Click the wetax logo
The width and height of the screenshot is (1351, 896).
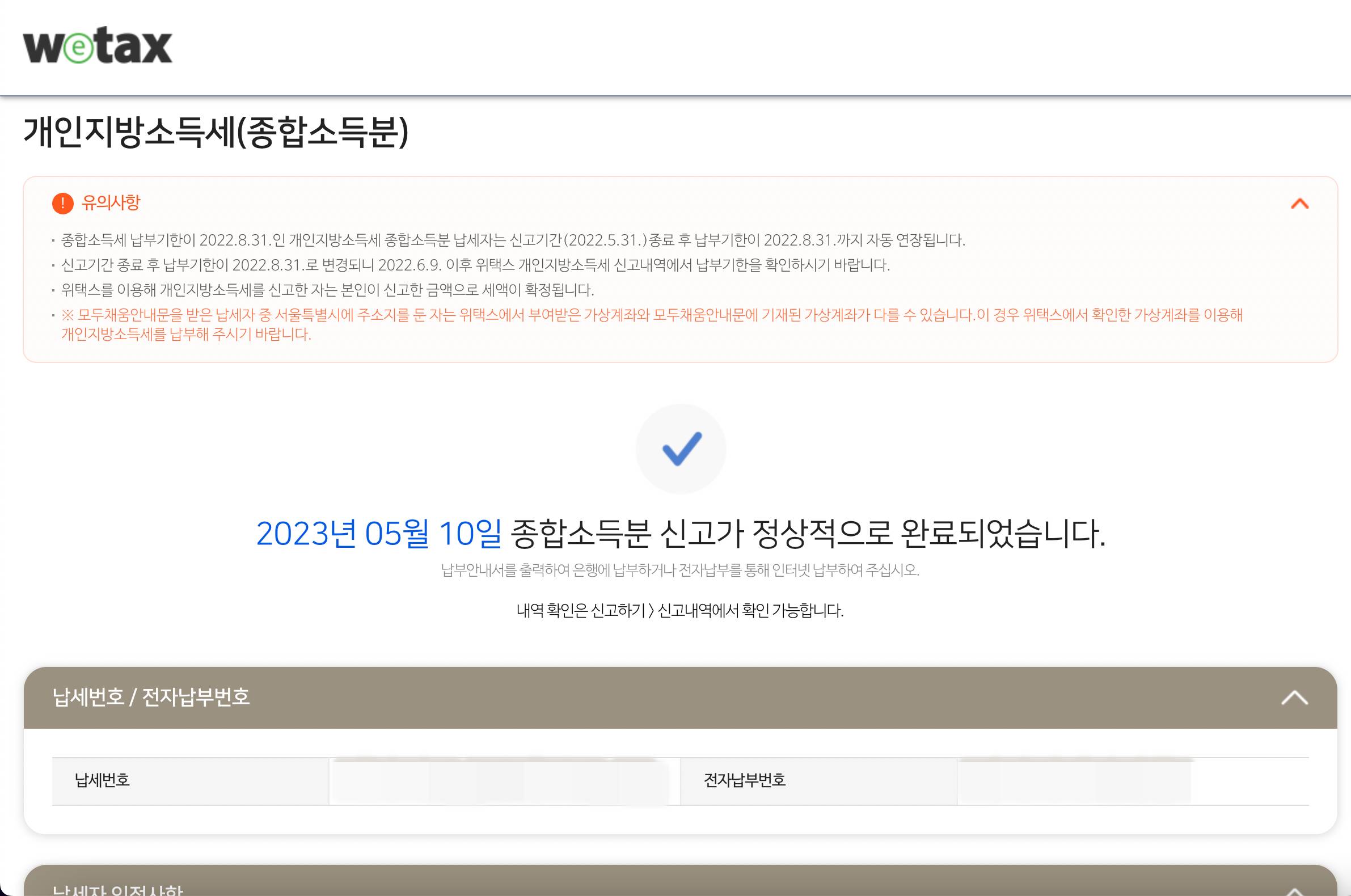(x=97, y=46)
